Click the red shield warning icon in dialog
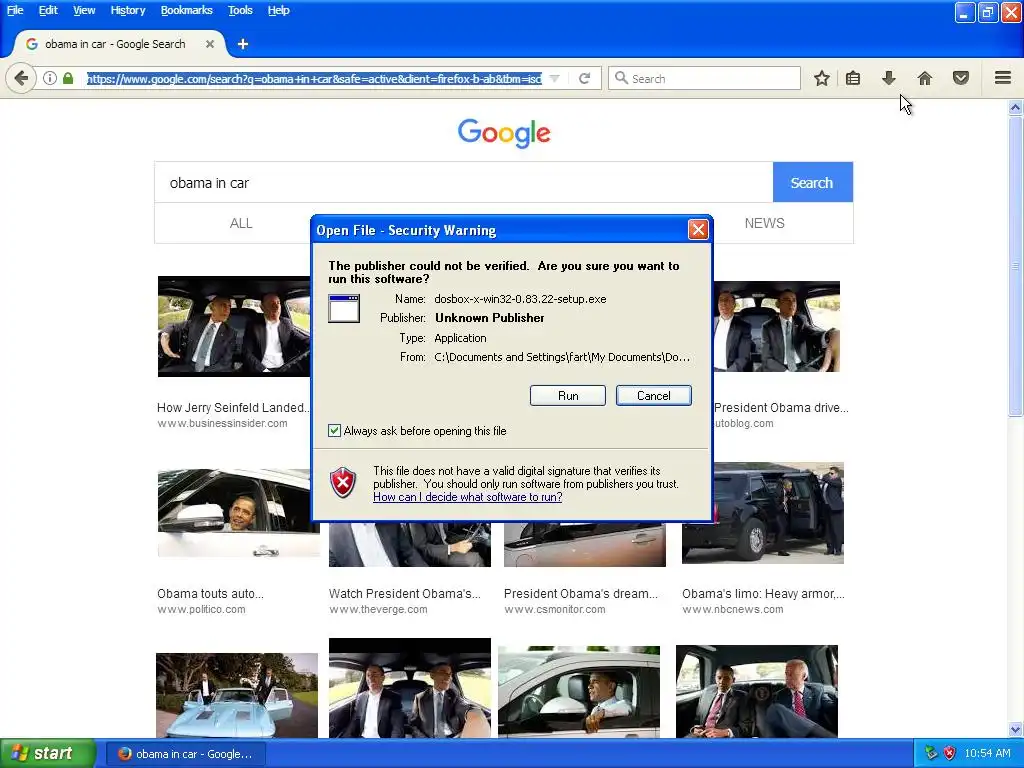1024x768 pixels. pos(343,483)
